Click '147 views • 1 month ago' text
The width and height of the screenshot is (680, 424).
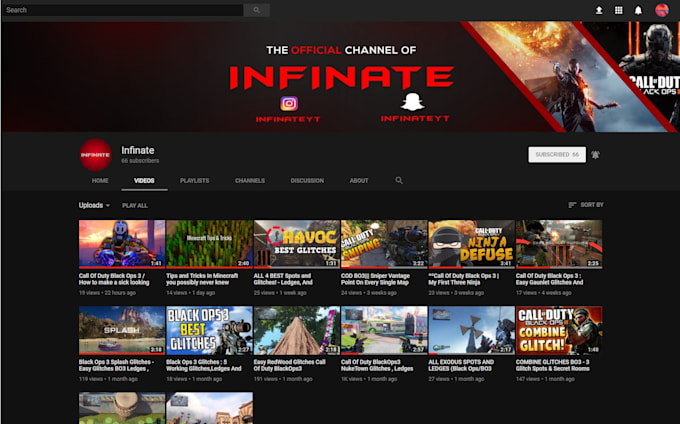[x=545, y=379]
